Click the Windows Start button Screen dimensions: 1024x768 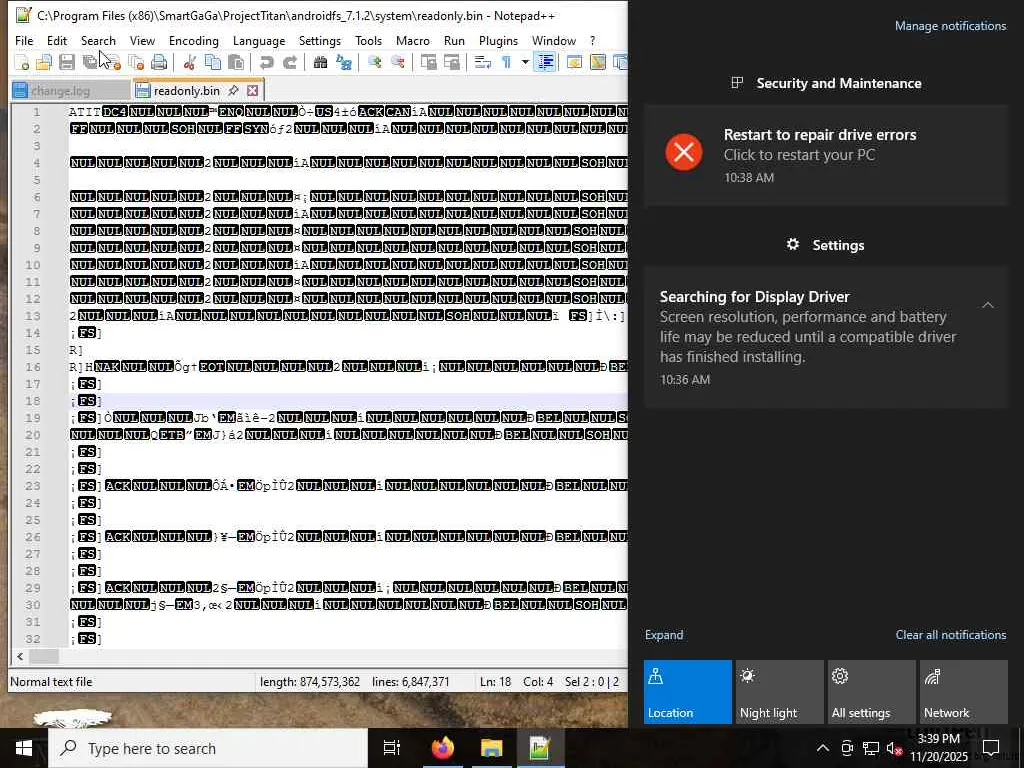tap(24, 748)
